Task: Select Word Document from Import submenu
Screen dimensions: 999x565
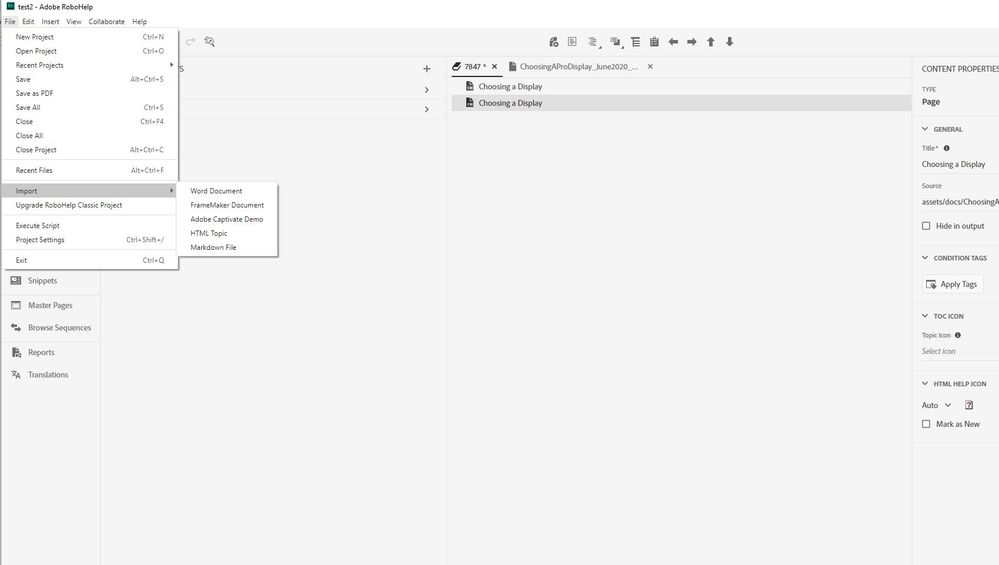Action: (216, 191)
